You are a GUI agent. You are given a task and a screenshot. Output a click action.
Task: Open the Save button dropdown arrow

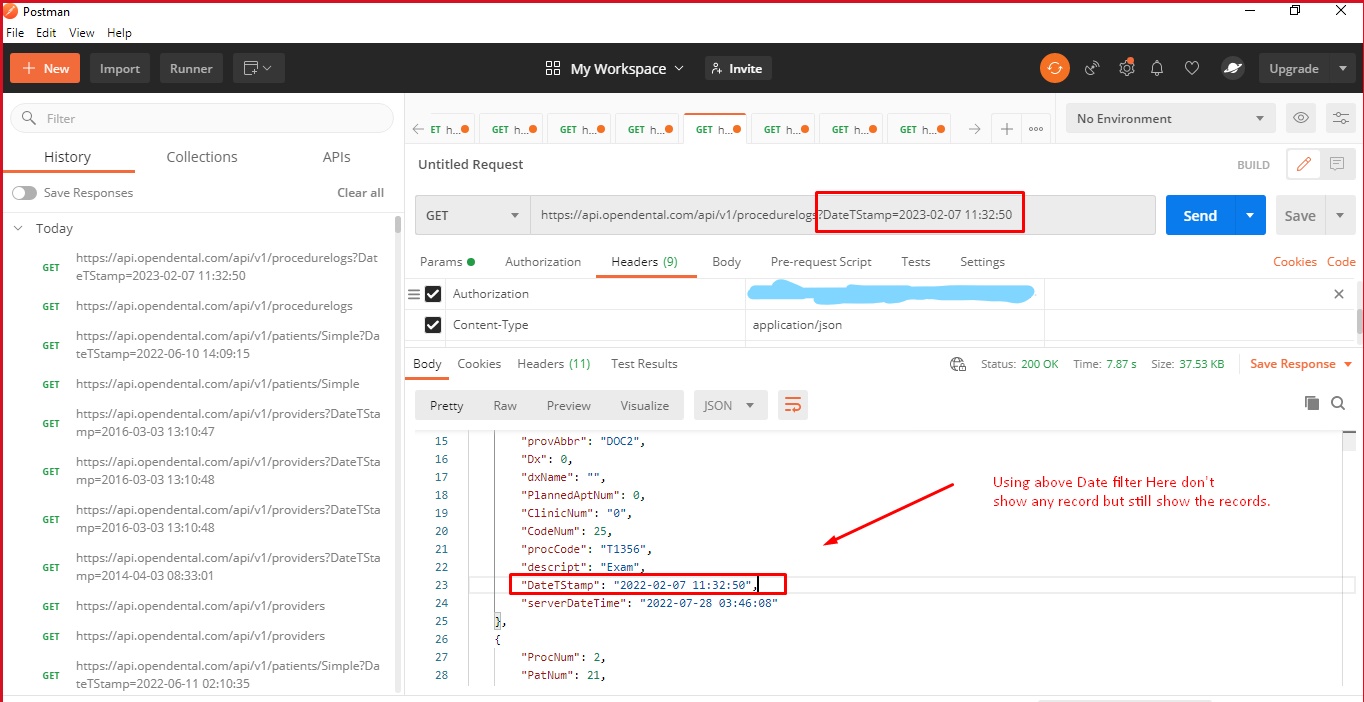coord(1340,215)
